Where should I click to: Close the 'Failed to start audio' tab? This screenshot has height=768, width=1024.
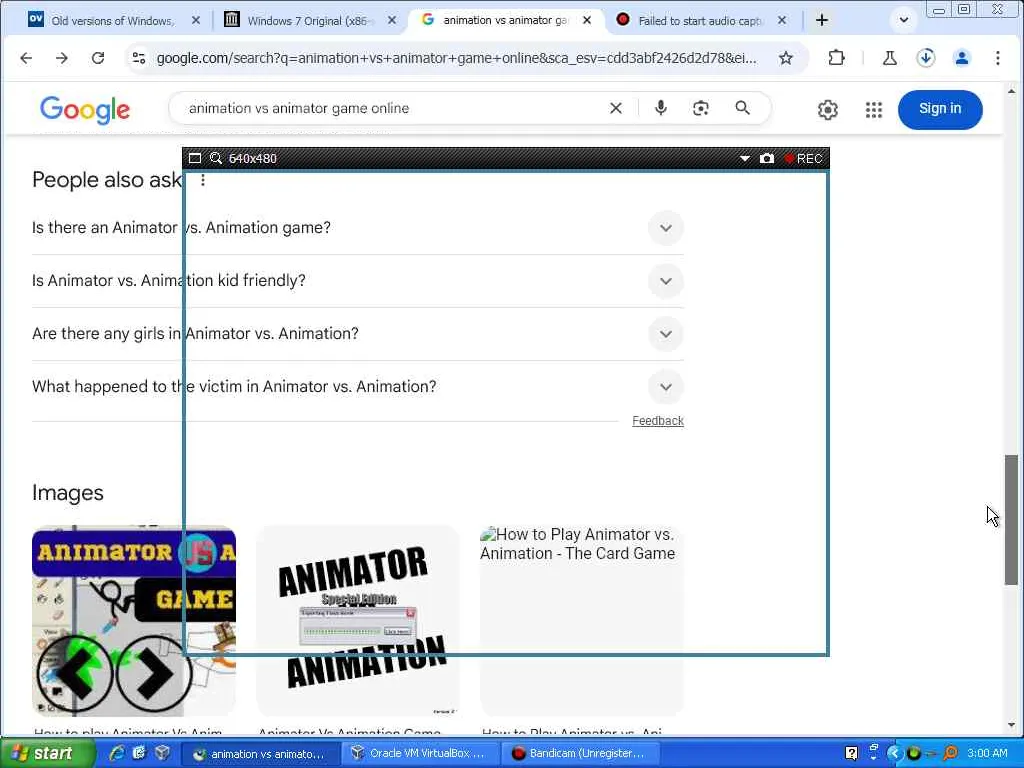coord(782,20)
